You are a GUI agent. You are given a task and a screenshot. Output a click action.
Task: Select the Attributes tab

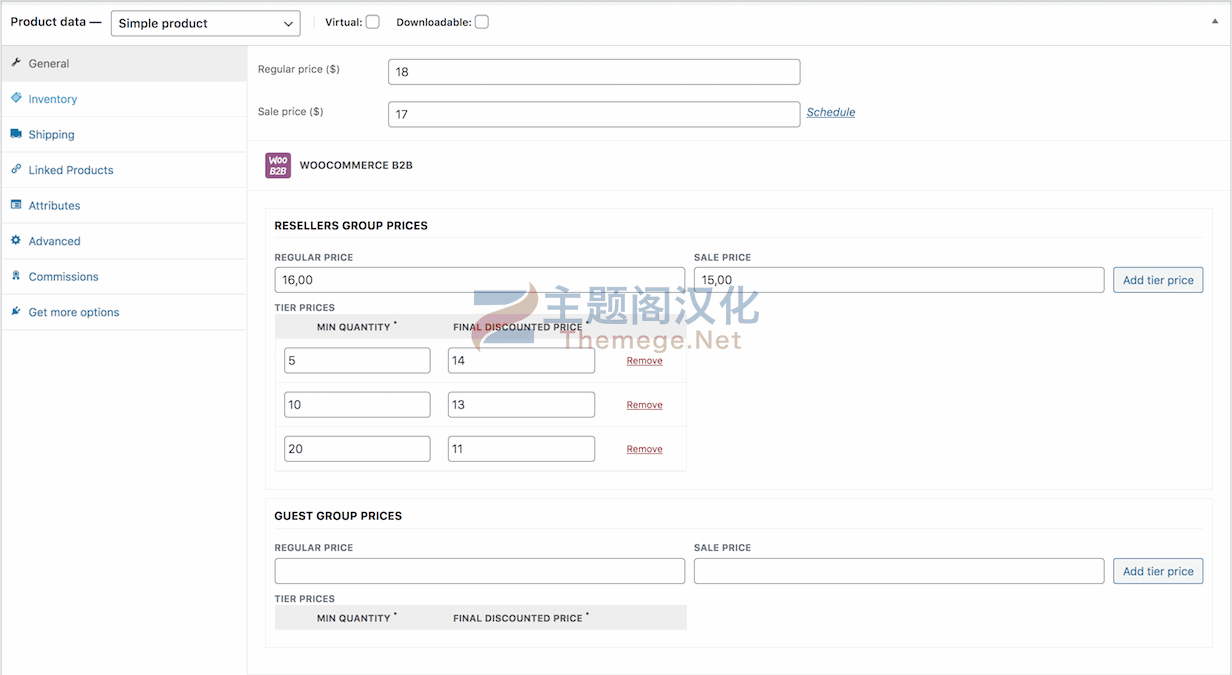tap(124, 205)
